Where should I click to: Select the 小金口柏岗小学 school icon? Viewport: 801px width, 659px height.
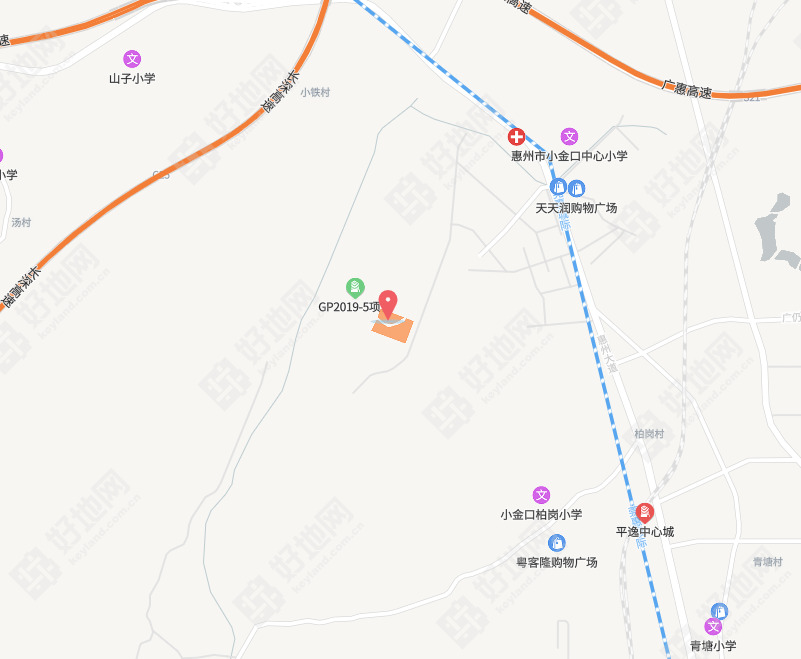tap(541, 495)
